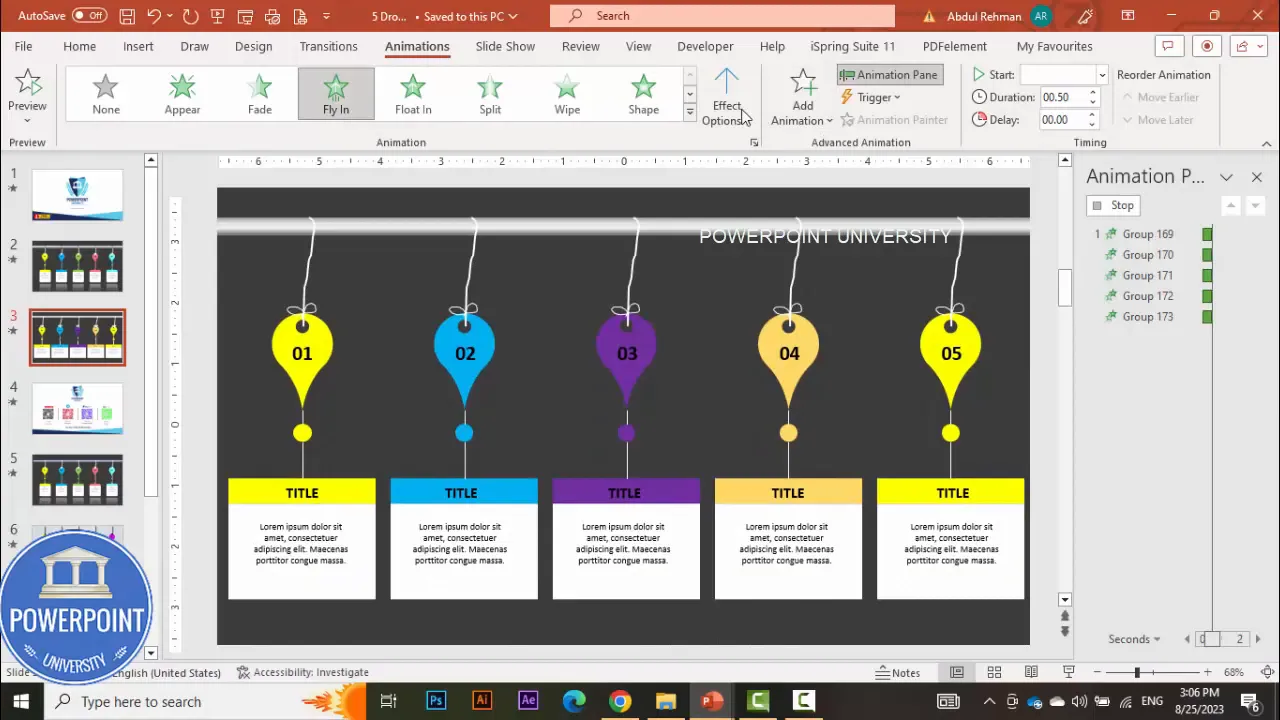Click the Comments icon in ribbon
Screen dimensions: 1280x720
1166,46
